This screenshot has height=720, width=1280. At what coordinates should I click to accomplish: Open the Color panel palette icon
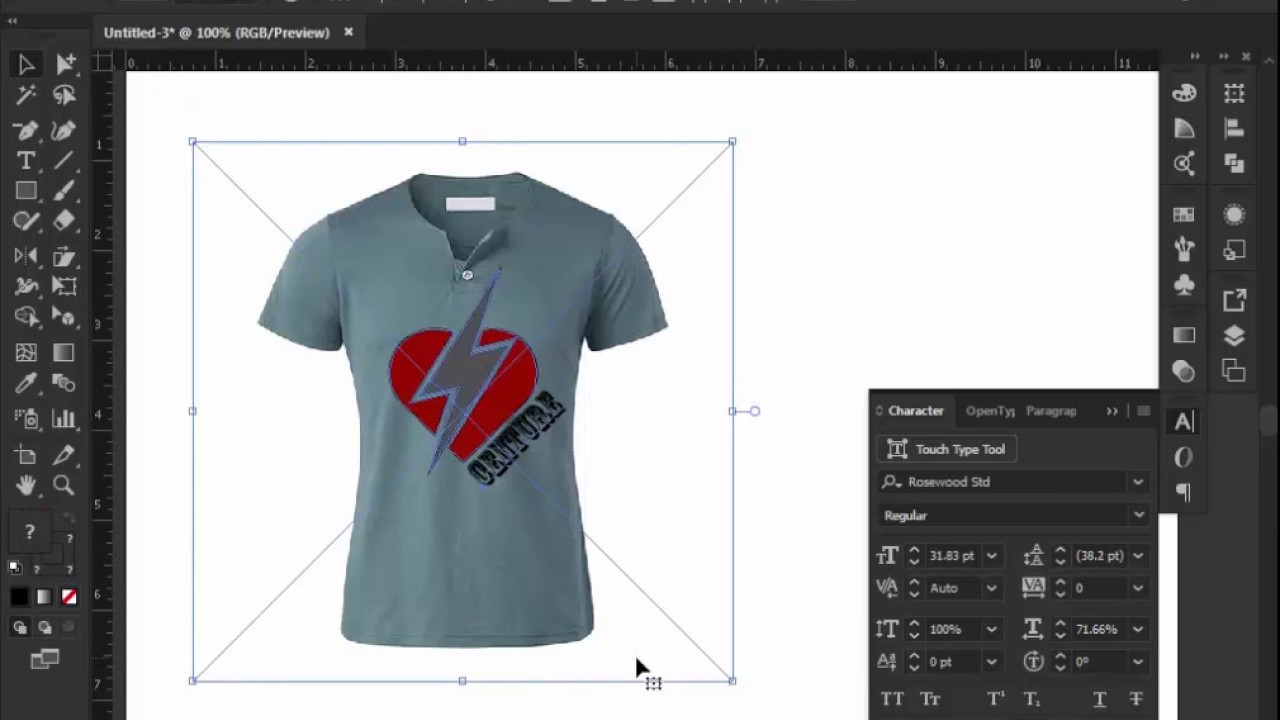click(1184, 93)
